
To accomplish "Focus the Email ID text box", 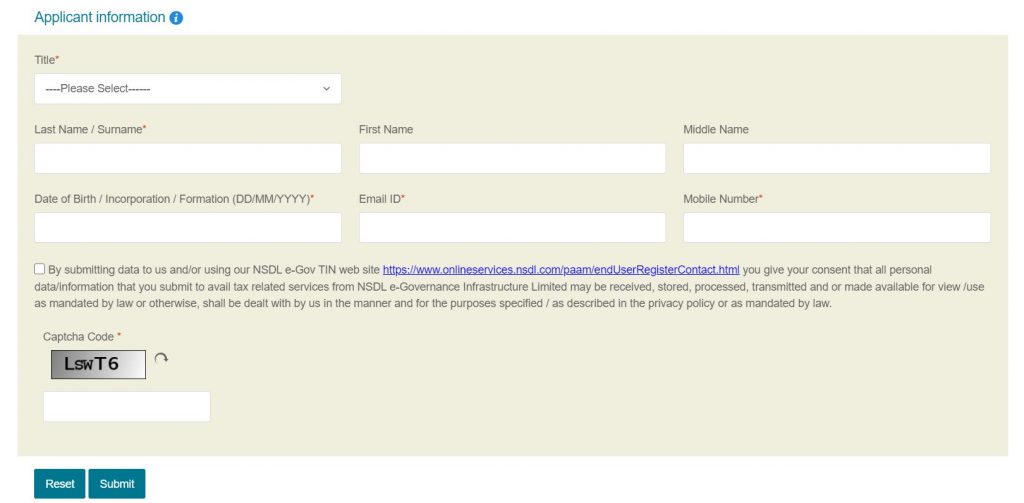I will click(513, 228).
